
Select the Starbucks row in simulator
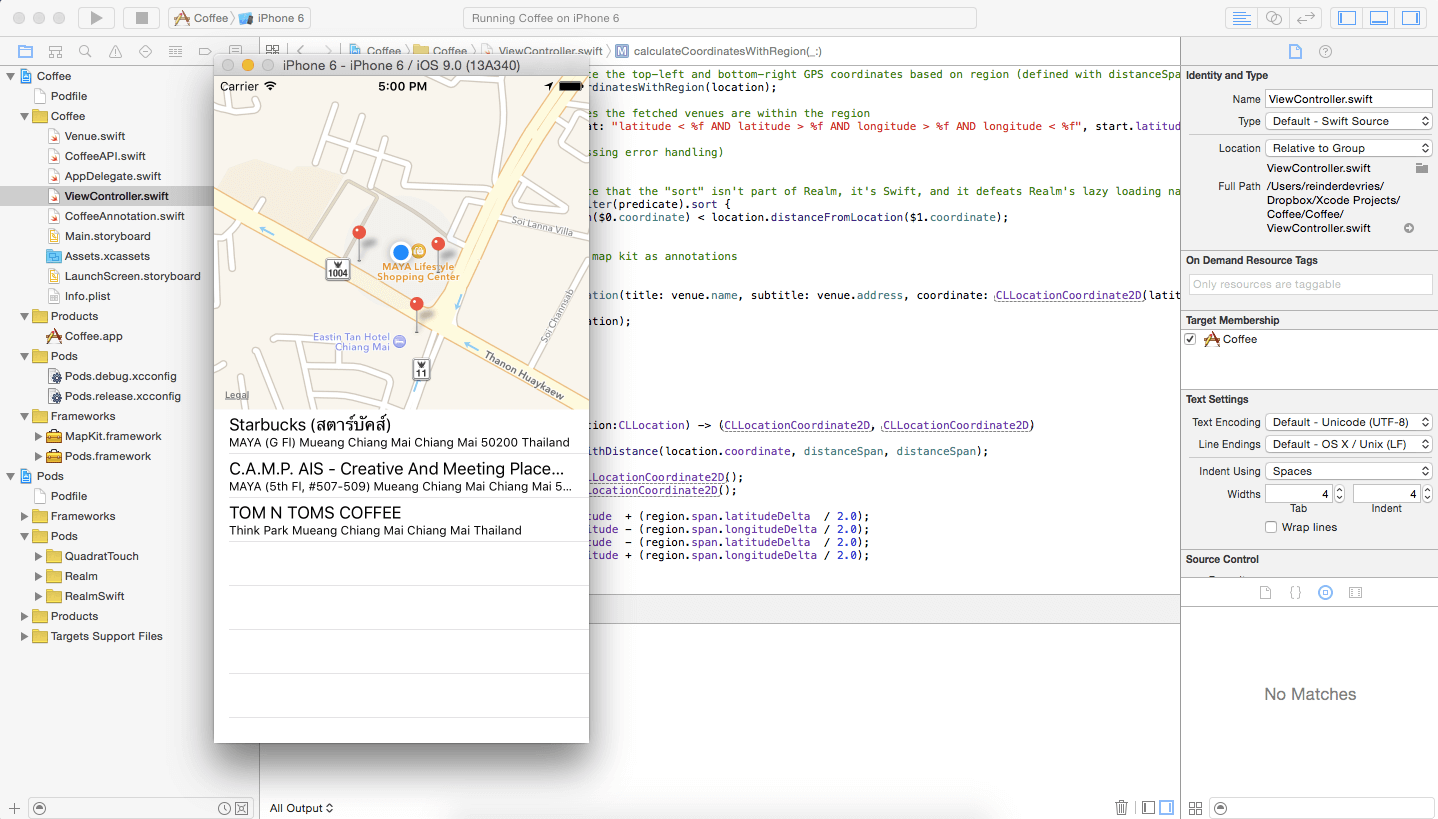(401, 432)
